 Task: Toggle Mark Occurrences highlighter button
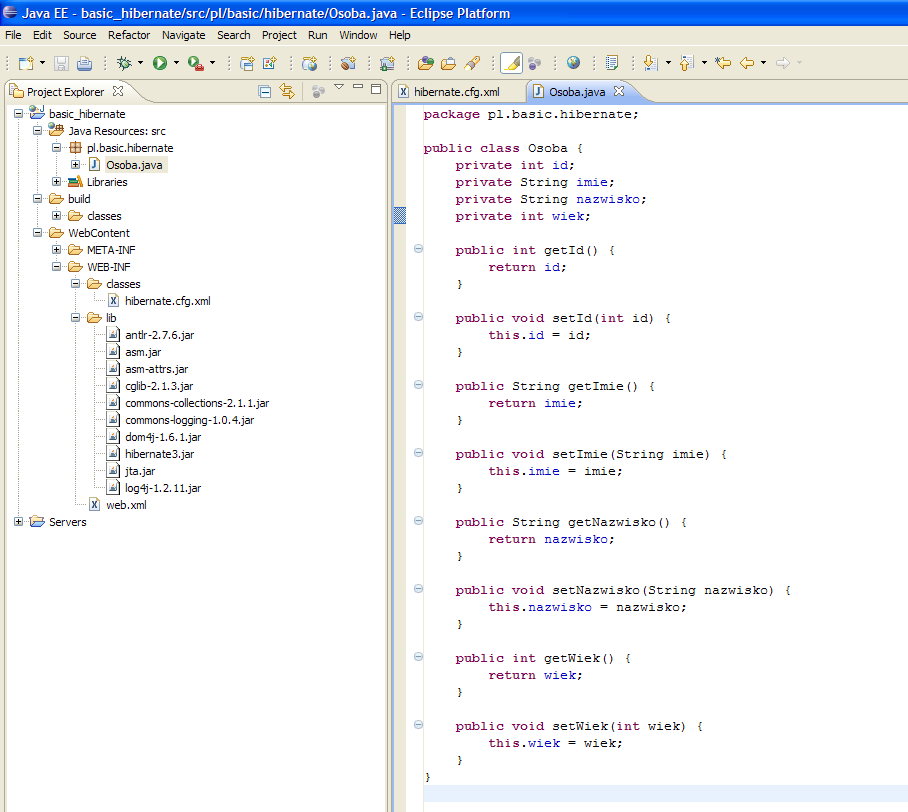[511, 63]
